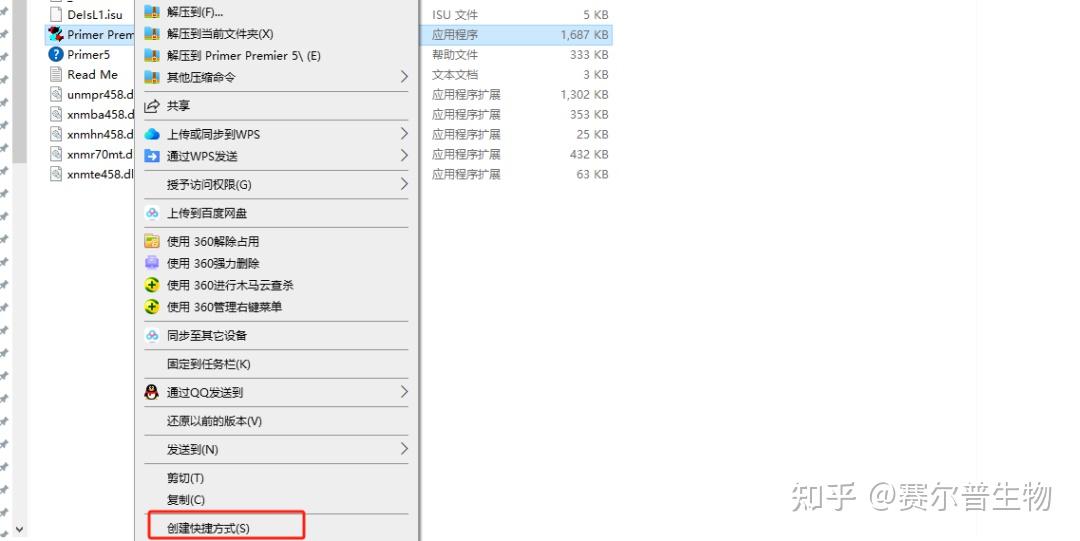The width and height of the screenshot is (1080, 541).
Task: Expand the 通过WPS发送 submenu arrow
Action: [x=404, y=156]
